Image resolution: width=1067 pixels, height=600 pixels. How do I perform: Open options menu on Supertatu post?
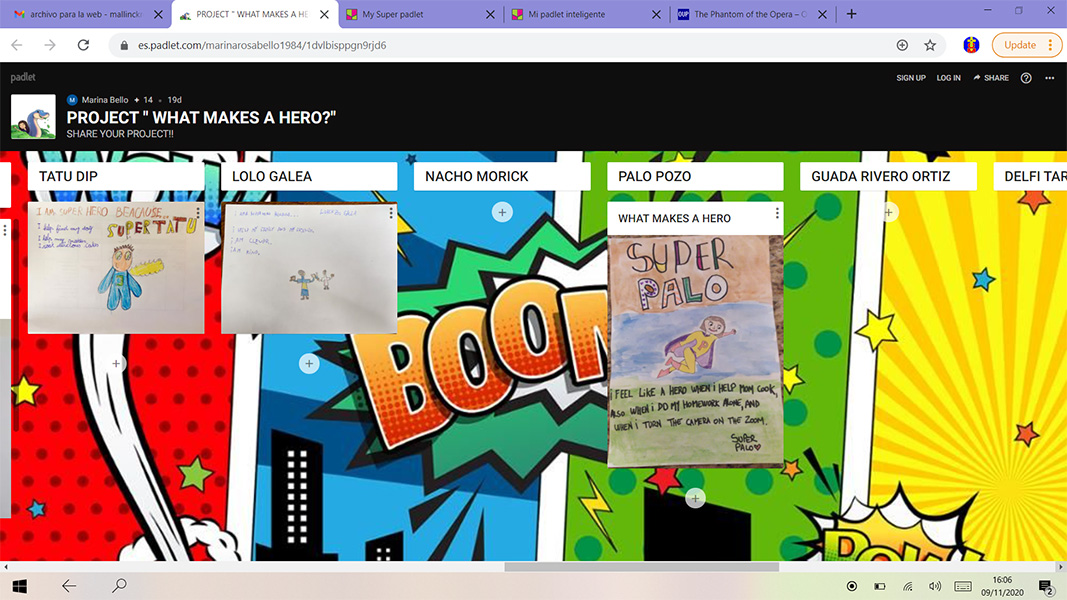point(198,213)
